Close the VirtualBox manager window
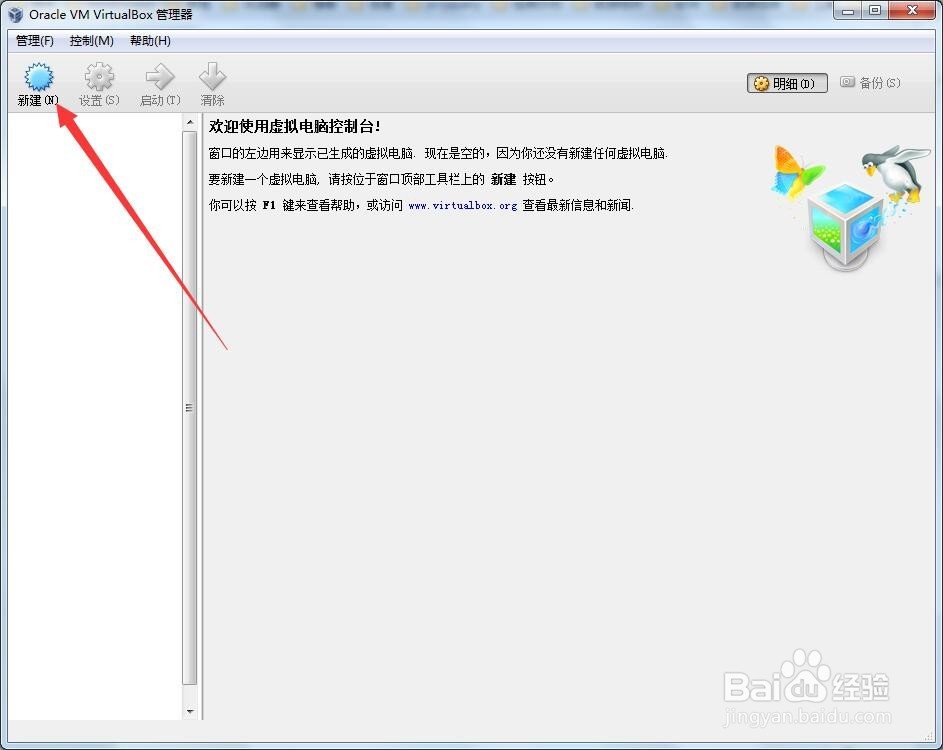Screen dimensions: 943x750 (912, 11)
